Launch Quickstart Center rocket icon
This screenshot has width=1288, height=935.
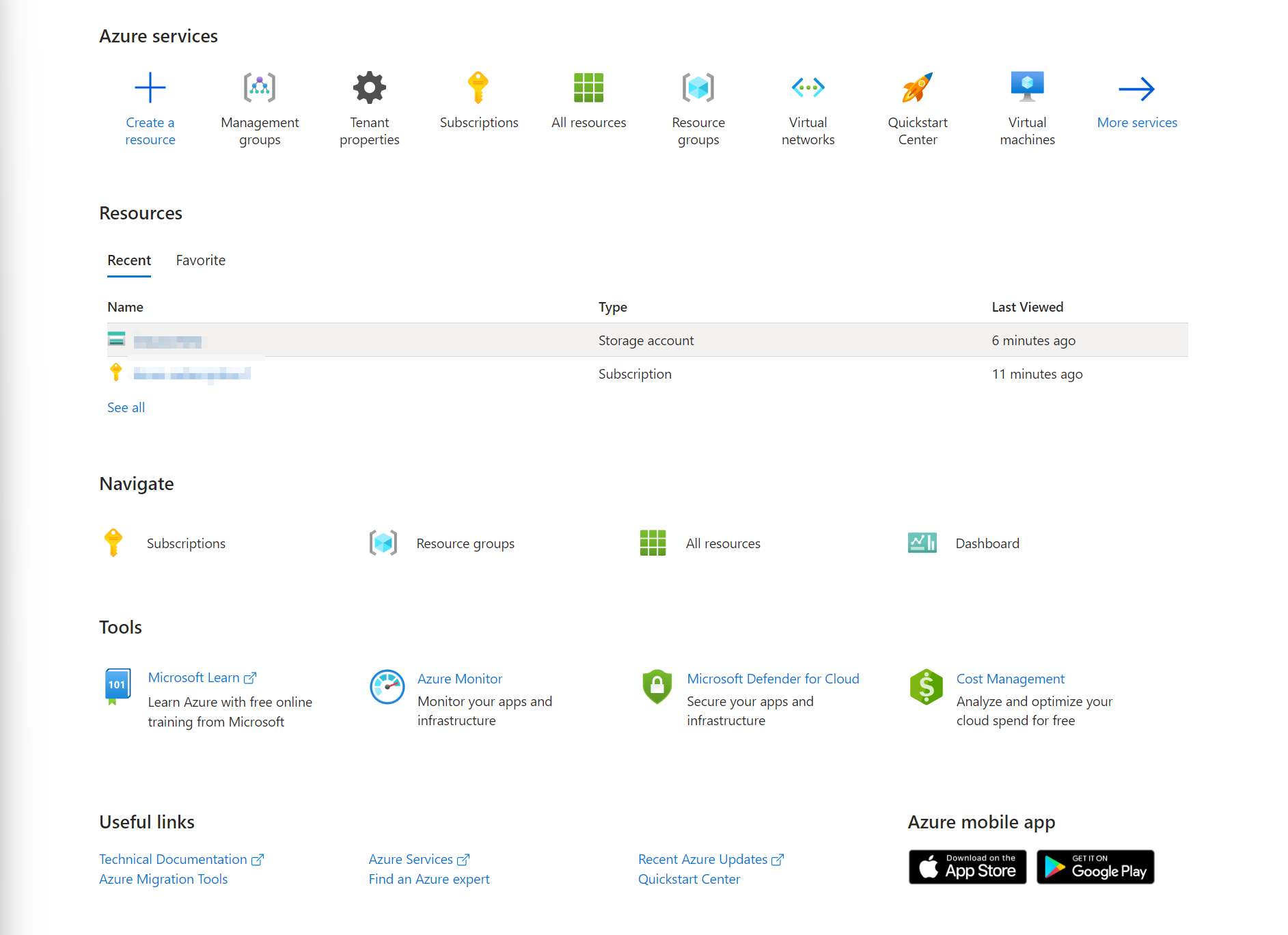point(917,88)
